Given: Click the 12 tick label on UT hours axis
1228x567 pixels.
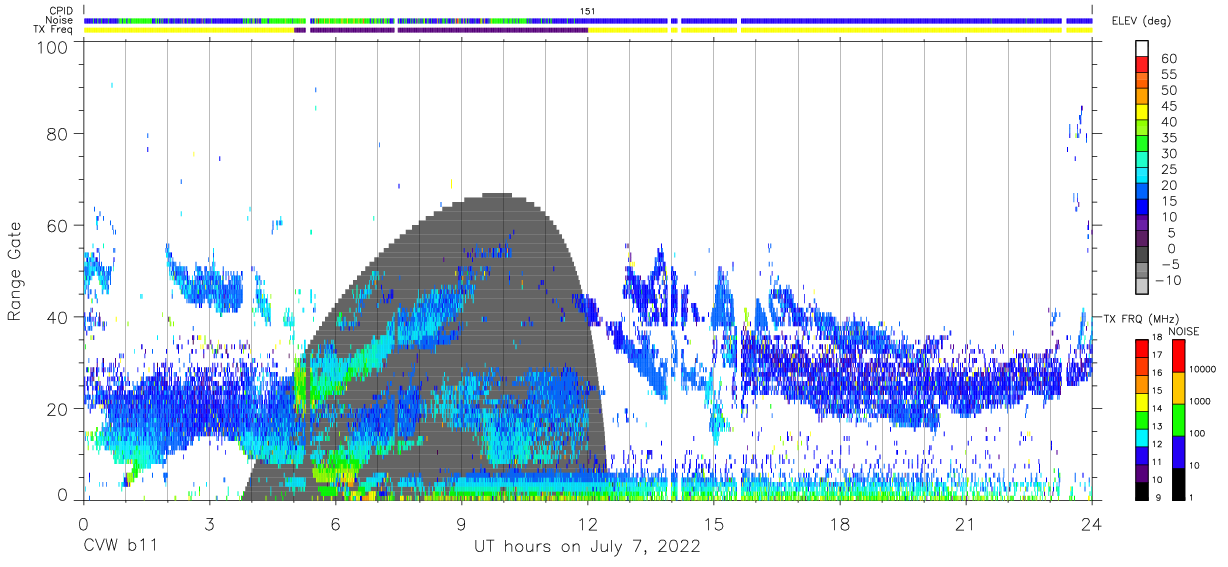Looking at the screenshot, I should 587,523.
